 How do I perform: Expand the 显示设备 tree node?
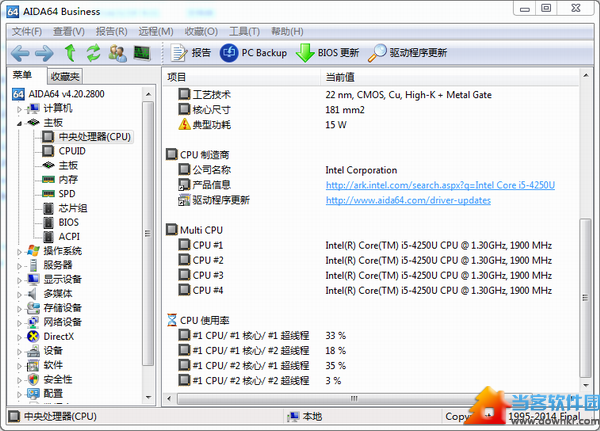click(x=19, y=280)
